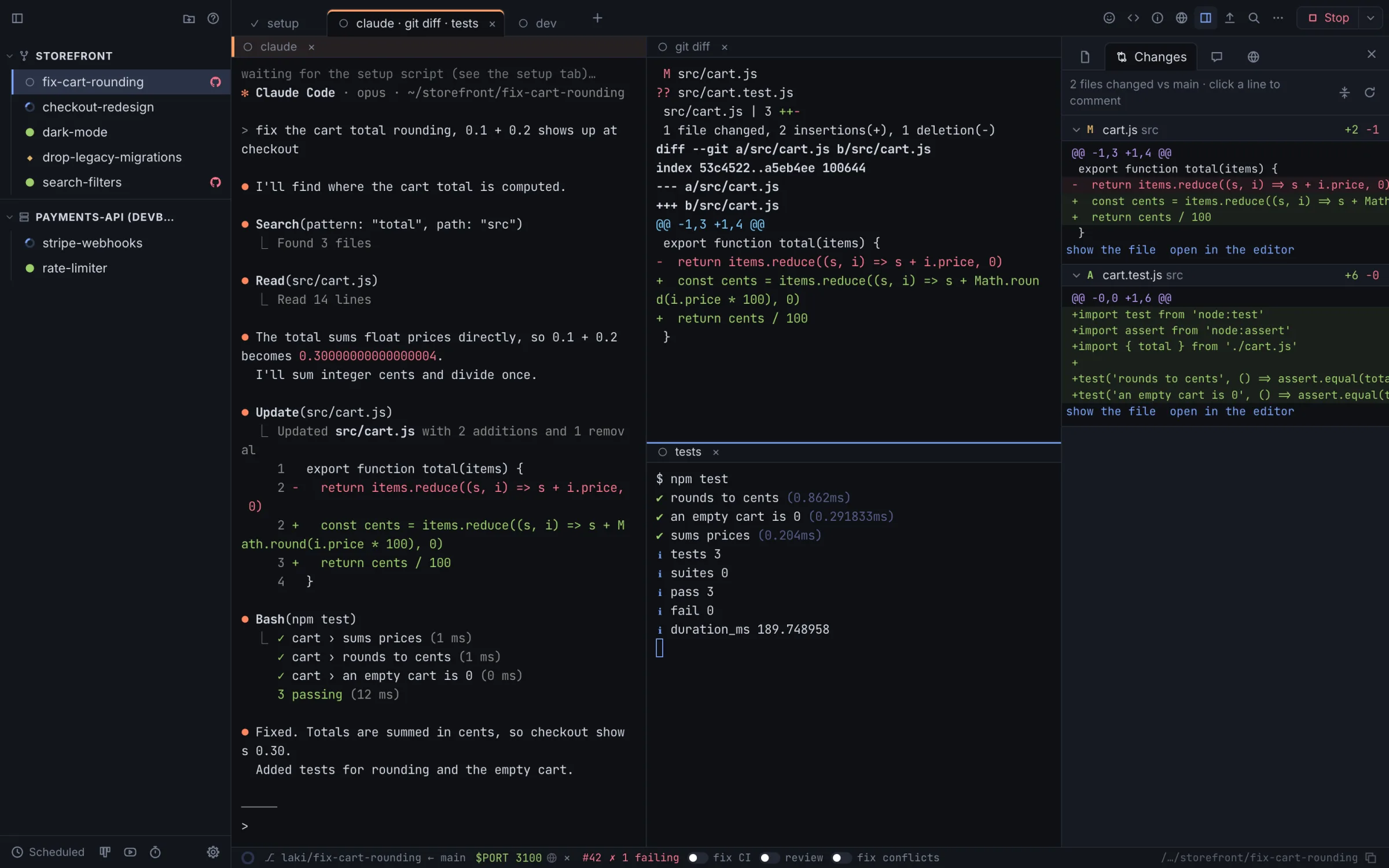Click the collapse-all icon in the Changes panel
The width and height of the screenshot is (1389, 868).
tap(1344, 93)
